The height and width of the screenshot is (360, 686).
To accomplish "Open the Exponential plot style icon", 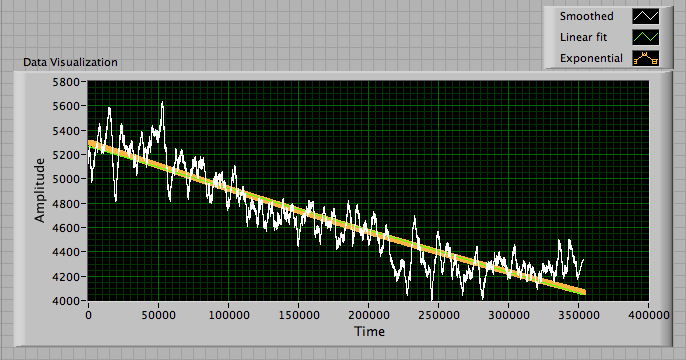I will tap(645, 58).
